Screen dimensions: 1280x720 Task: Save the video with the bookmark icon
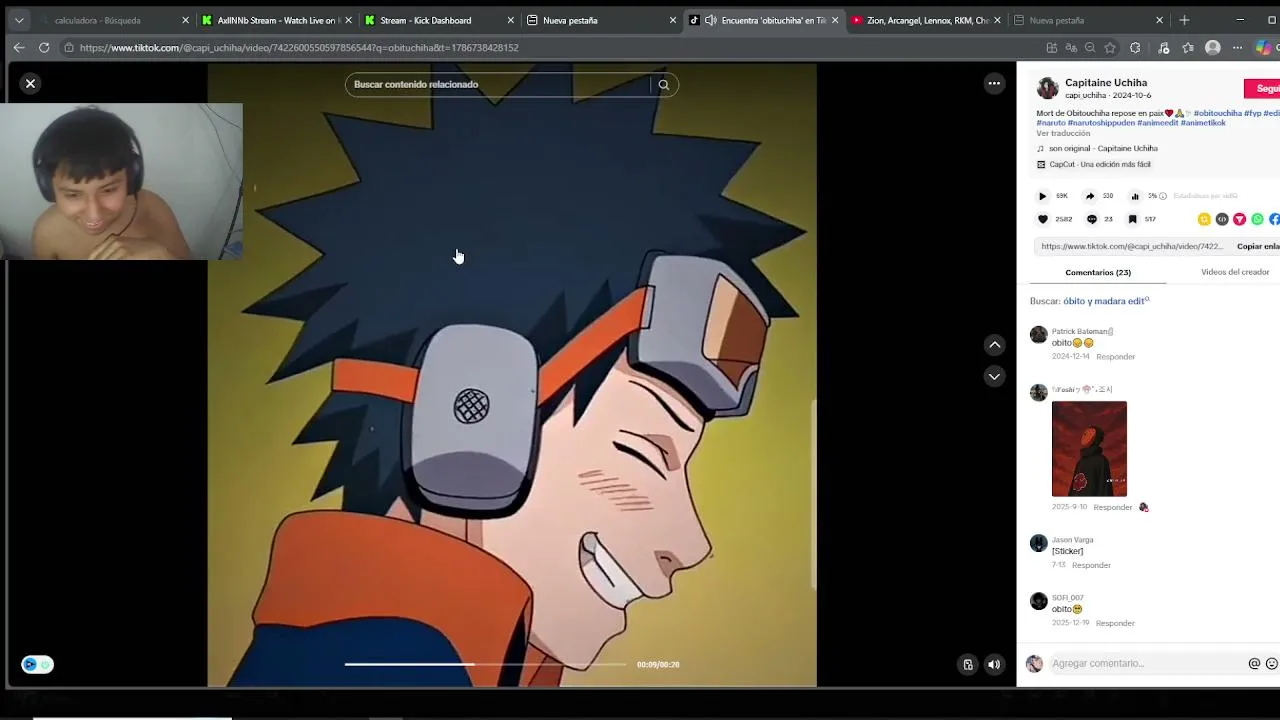coord(1132,219)
